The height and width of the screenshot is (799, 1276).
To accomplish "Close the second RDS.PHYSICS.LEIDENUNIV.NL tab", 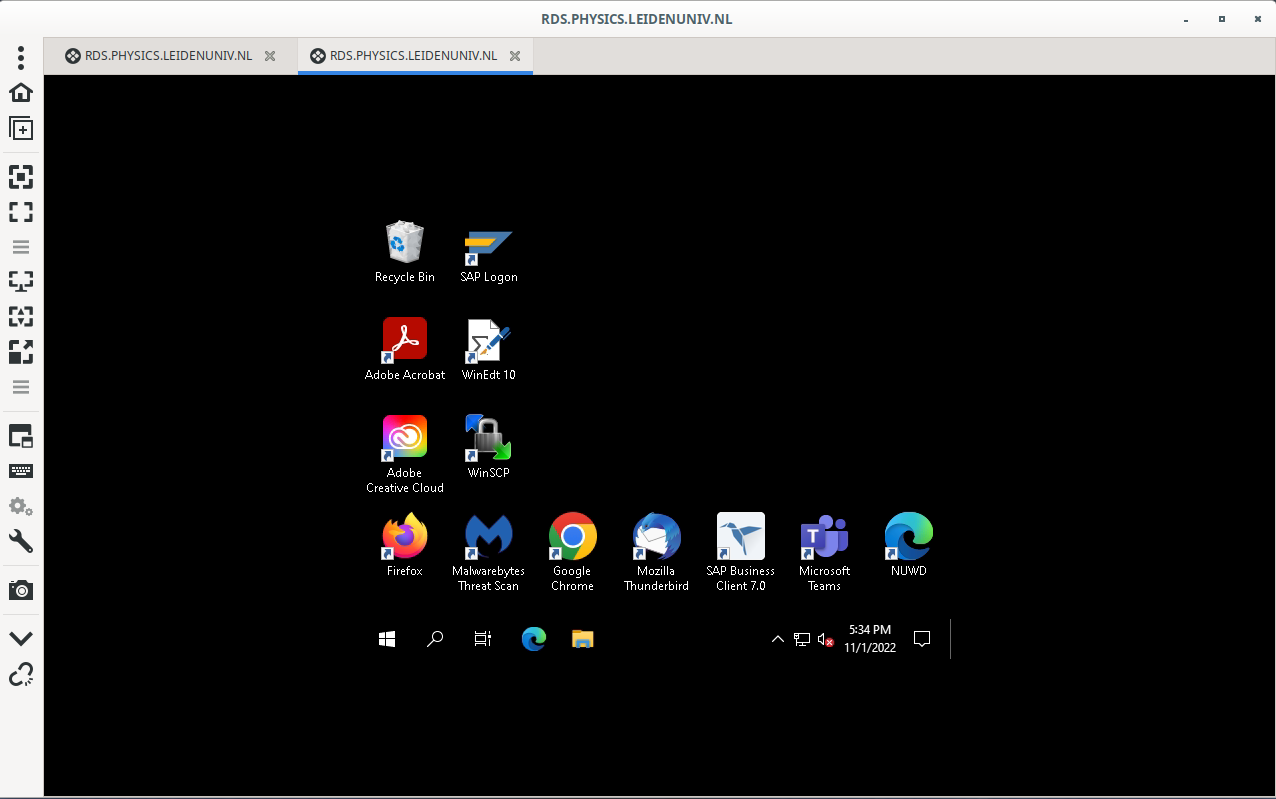I will coord(515,56).
